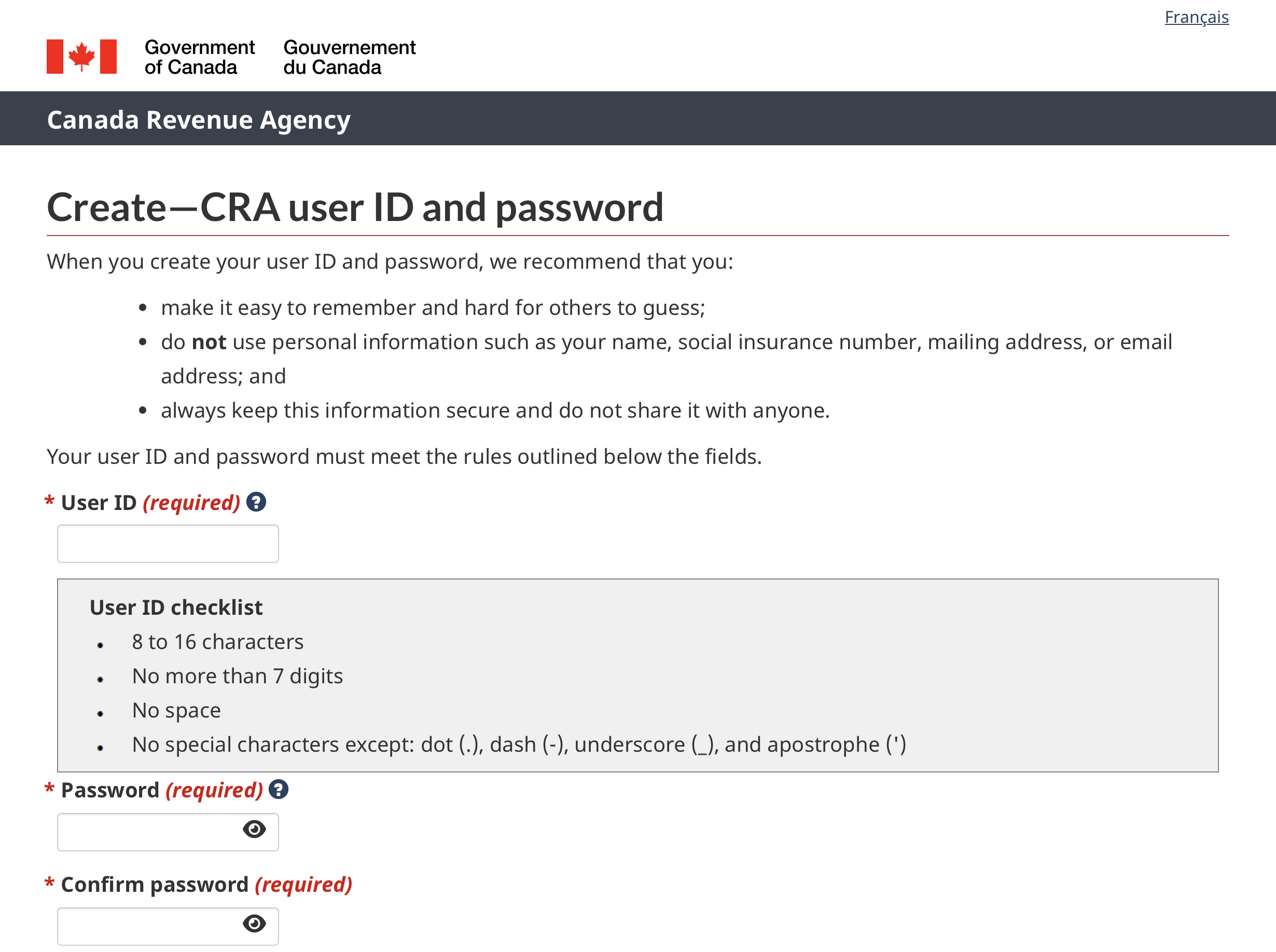Click the Canada Revenue Agency banner title
Image resolution: width=1276 pixels, height=952 pixels.
(199, 120)
